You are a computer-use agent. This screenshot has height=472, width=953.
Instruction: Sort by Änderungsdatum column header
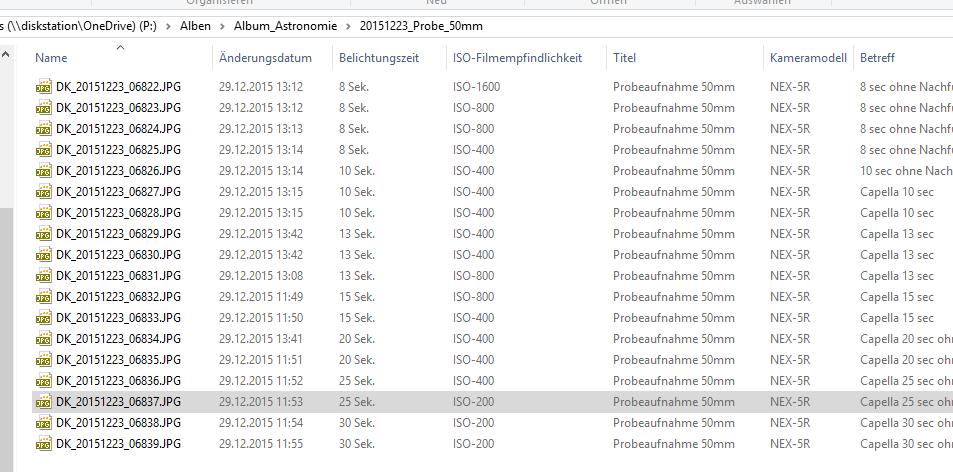[x=265, y=58]
